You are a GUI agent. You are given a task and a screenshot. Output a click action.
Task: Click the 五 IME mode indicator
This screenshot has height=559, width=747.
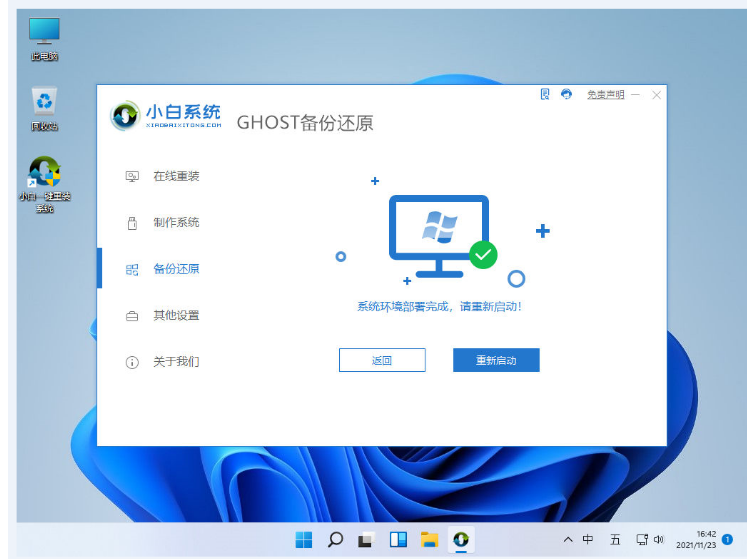coord(615,539)
